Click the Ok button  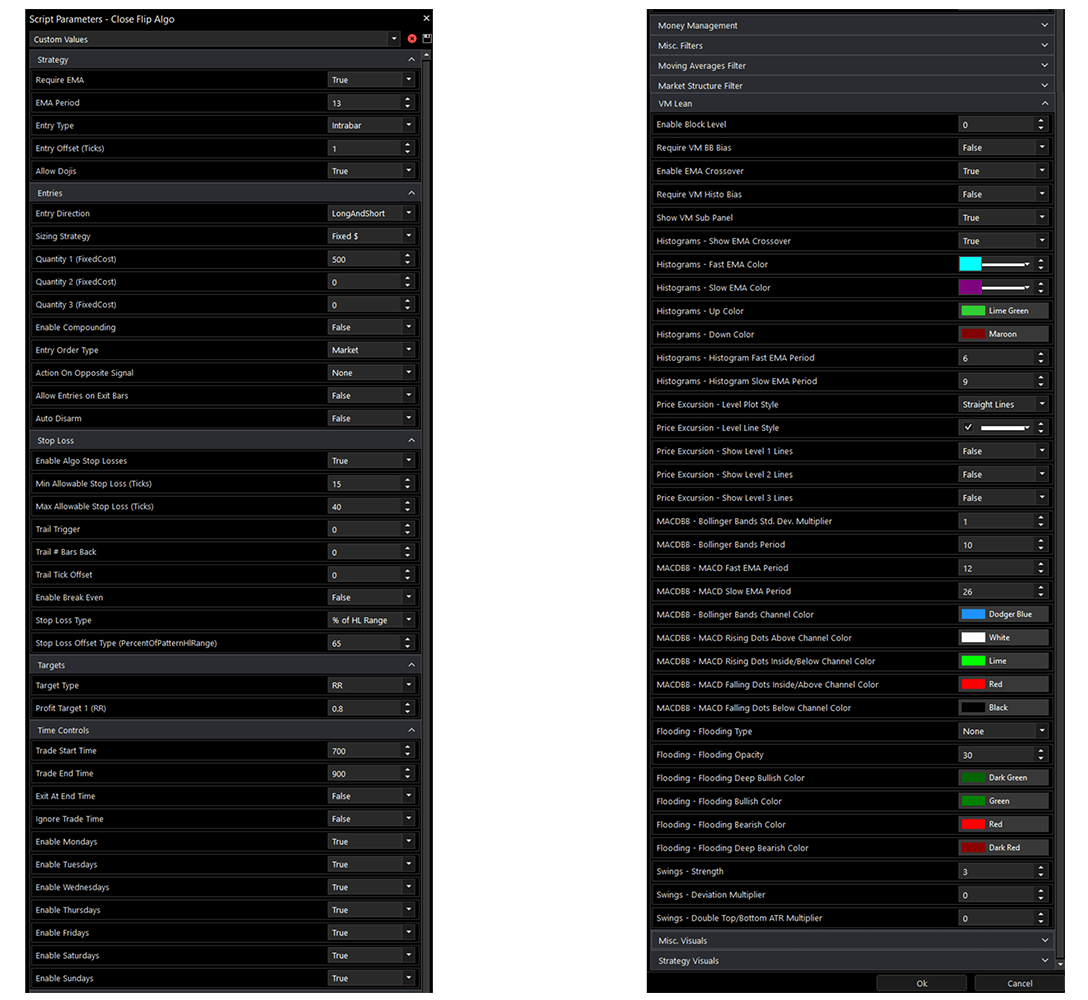point(921,983)
